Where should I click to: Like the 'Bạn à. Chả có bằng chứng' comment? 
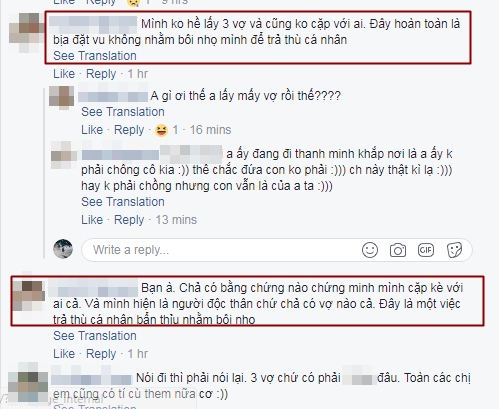click(x=64, y=354)
